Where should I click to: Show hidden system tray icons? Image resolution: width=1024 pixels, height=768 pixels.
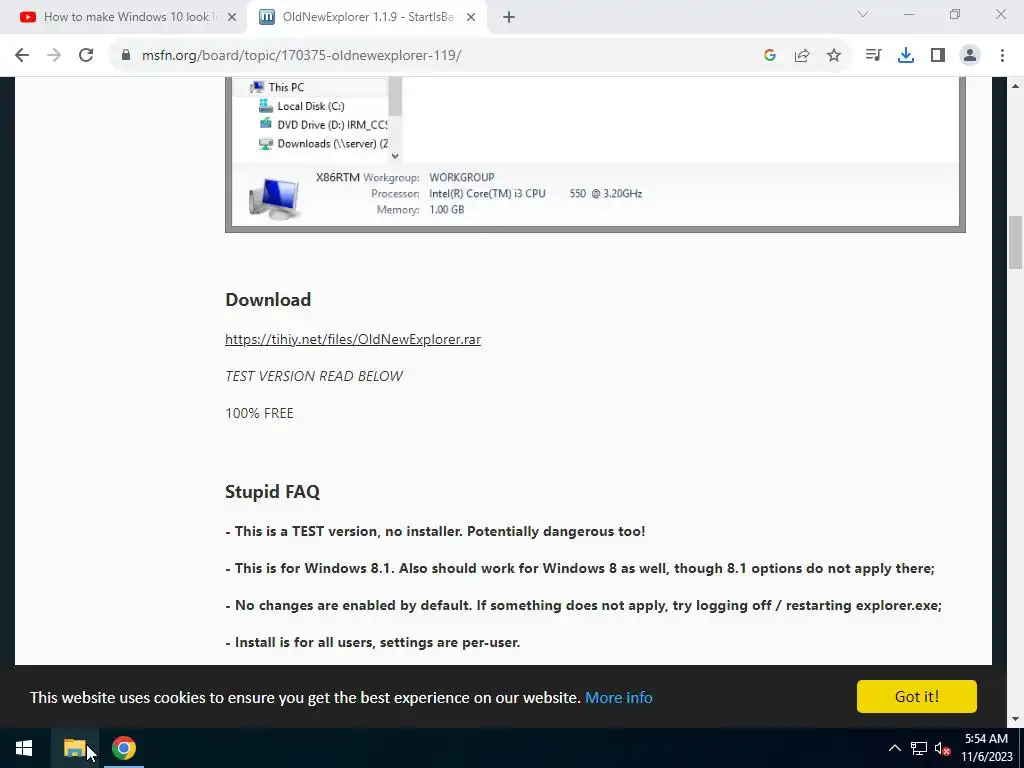point(895,748)
